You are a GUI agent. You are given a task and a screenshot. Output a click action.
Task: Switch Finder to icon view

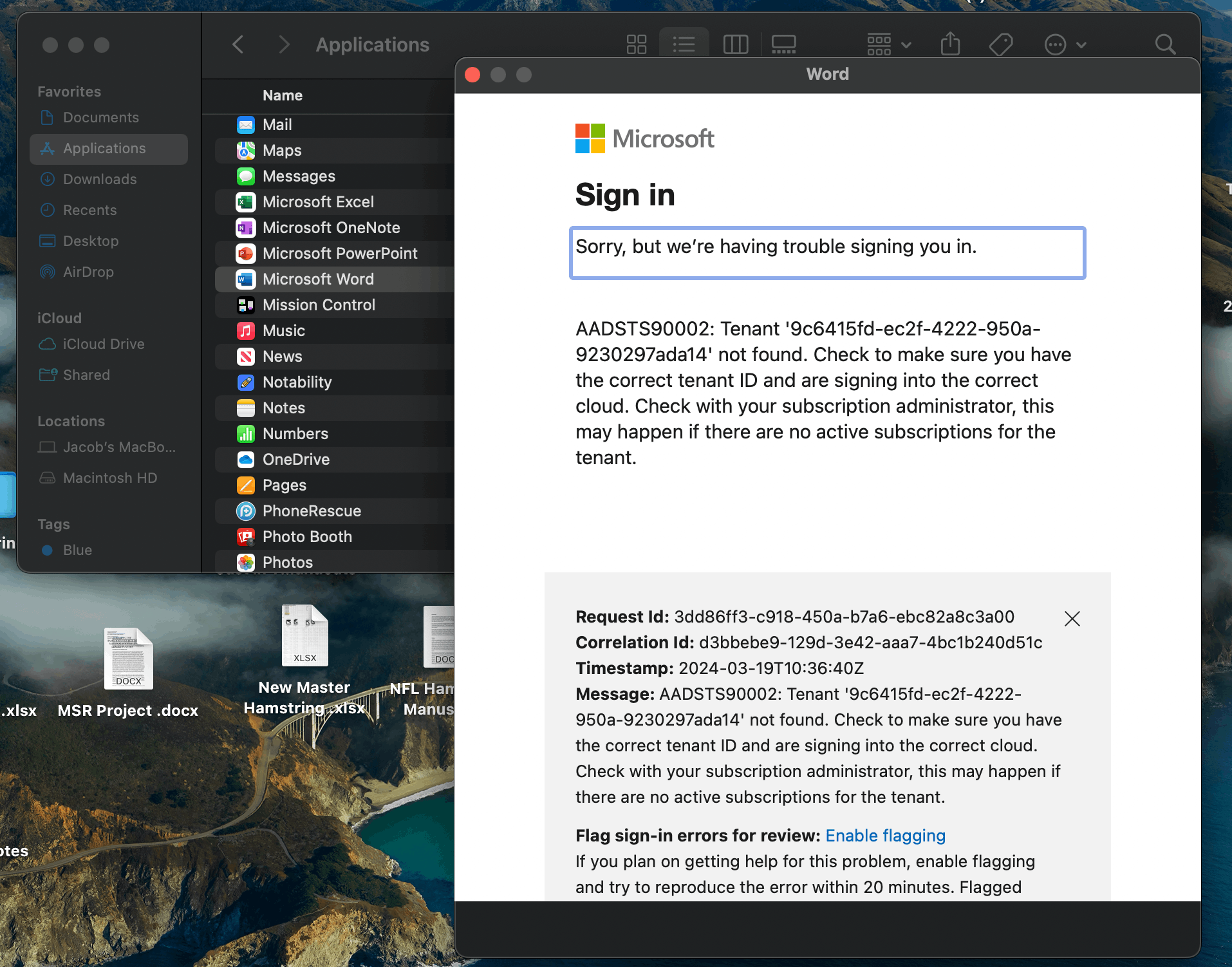pyautogui.click(x=636, y=44)
